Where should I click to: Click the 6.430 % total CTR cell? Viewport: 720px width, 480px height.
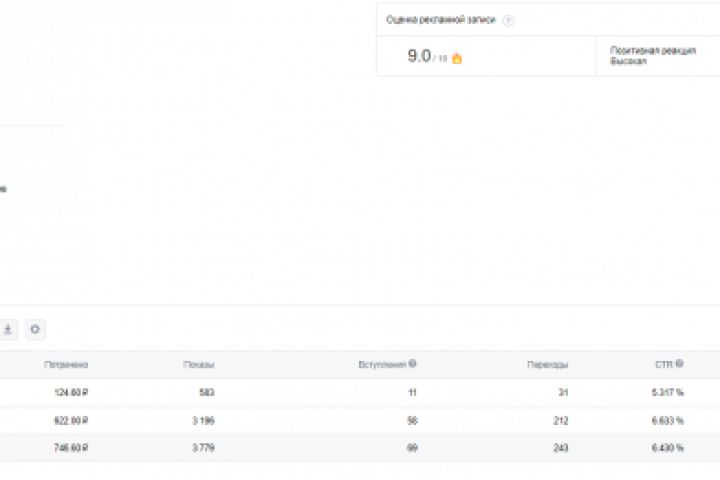pos(667,447)
